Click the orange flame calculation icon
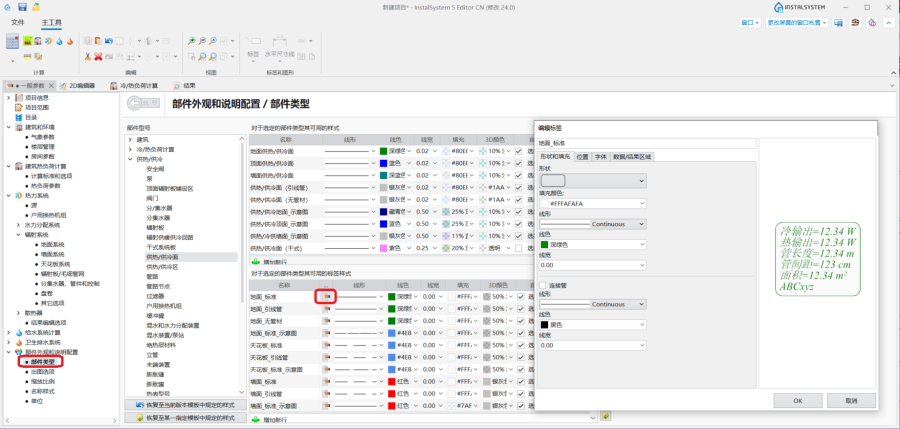This screenshot has width=900, height=429. [x=70, y=41]
